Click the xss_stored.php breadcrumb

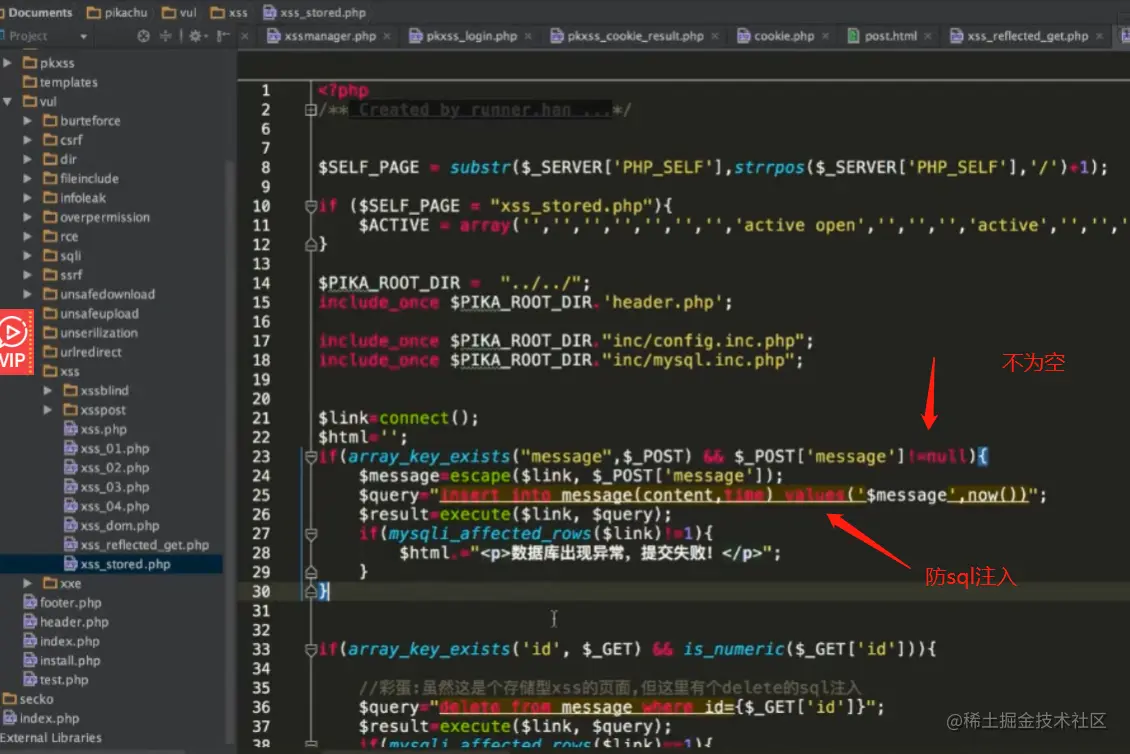coord(314,12)
